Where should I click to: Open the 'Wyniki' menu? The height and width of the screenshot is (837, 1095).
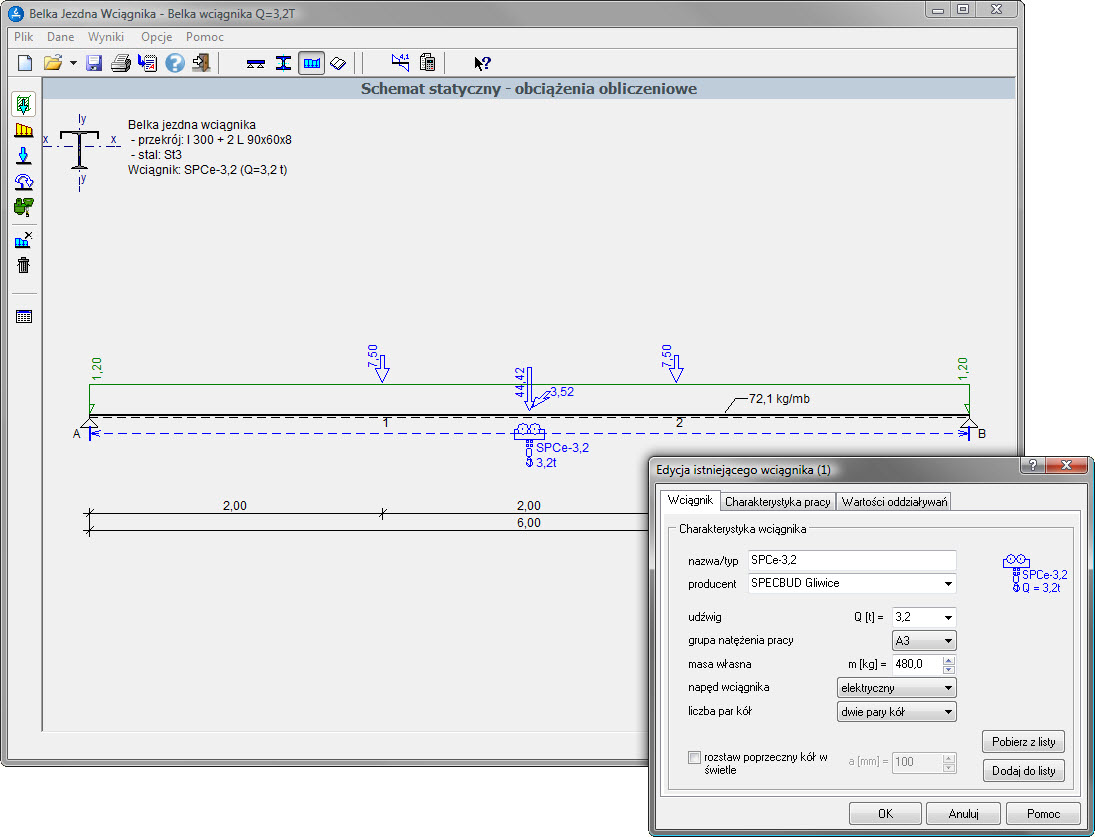point(106,37)
